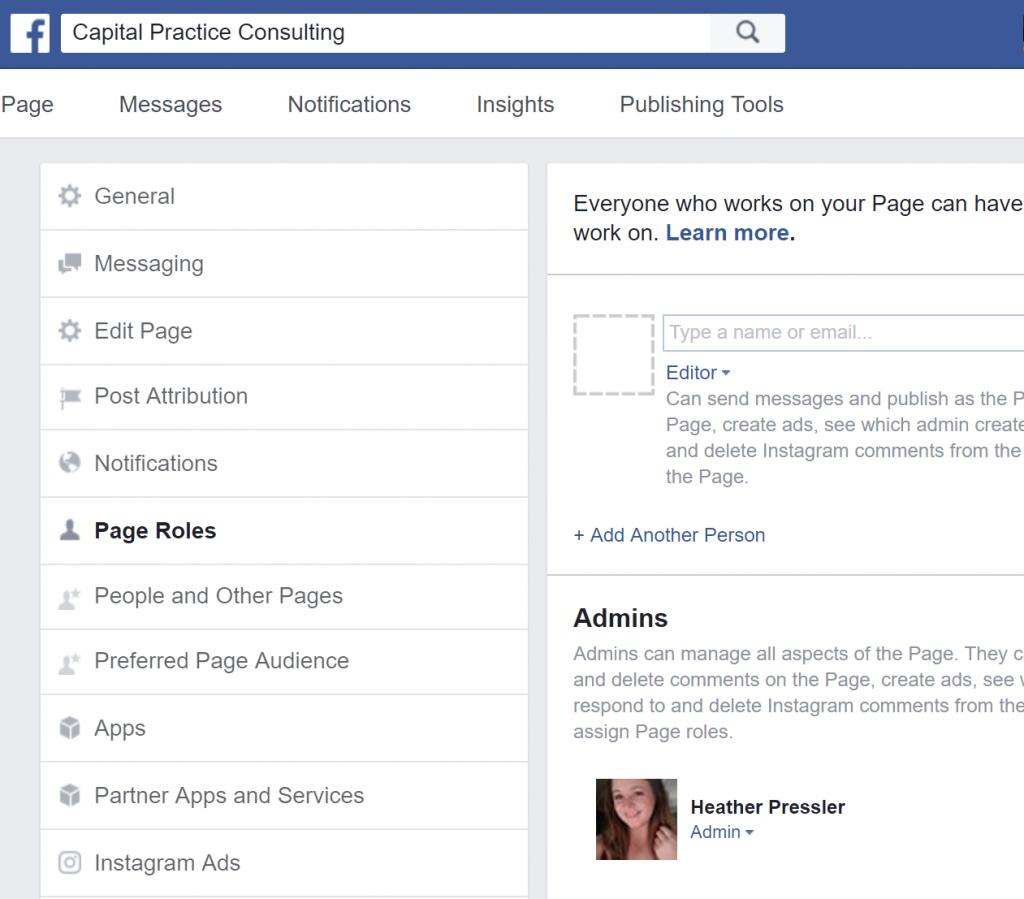Click the empty dashed profile placeholder

pyautogui.click(x=614, y=355)
